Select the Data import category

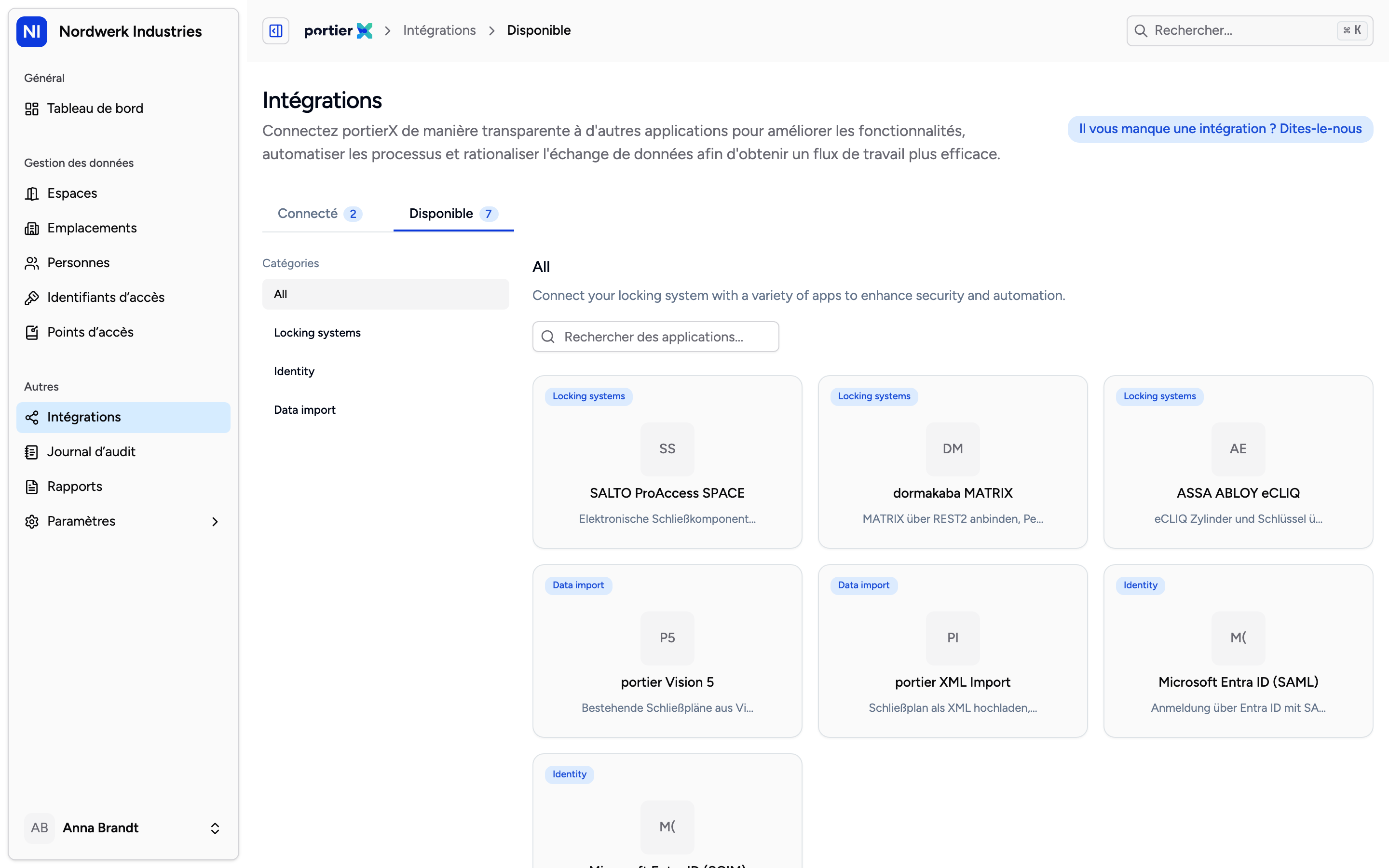coord(386,410)
